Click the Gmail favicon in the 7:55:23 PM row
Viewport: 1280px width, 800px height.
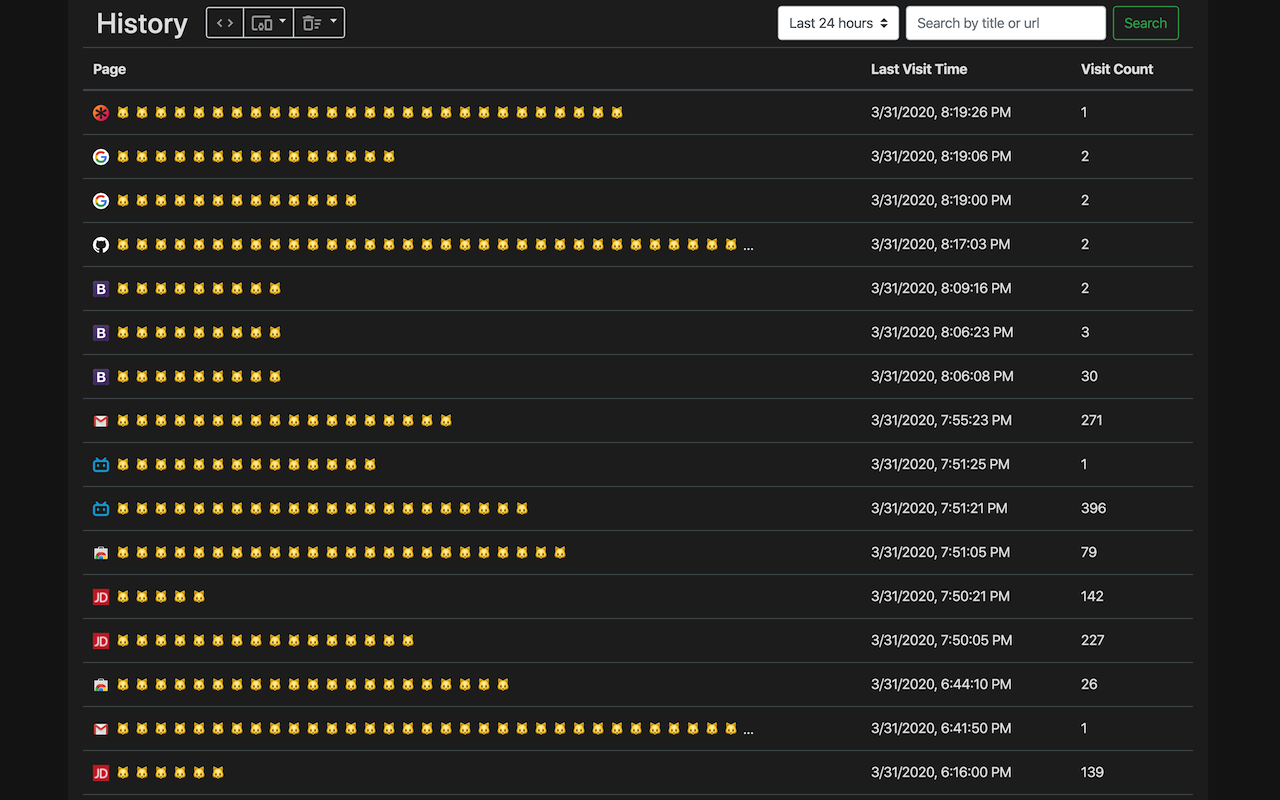[101, 421]
